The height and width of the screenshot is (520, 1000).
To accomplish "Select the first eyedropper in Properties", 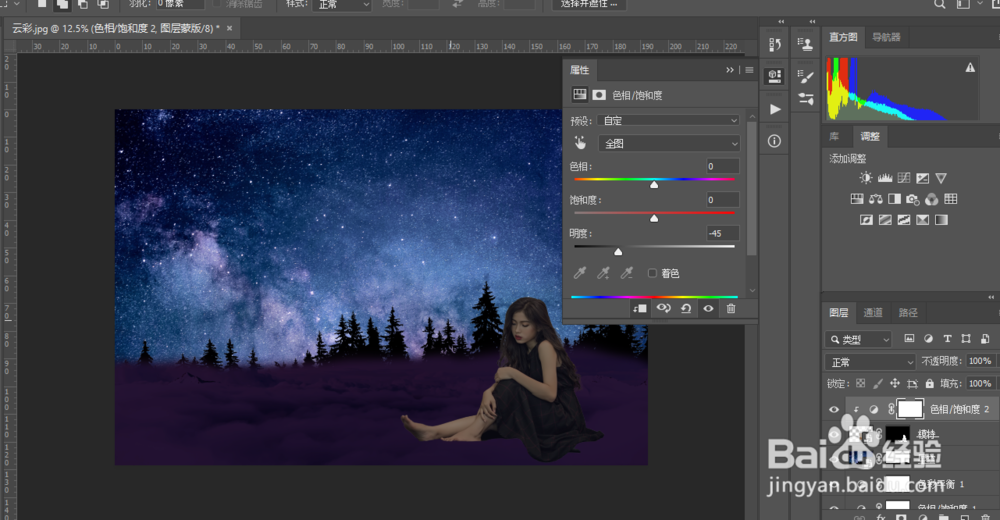I will point(580,273).
